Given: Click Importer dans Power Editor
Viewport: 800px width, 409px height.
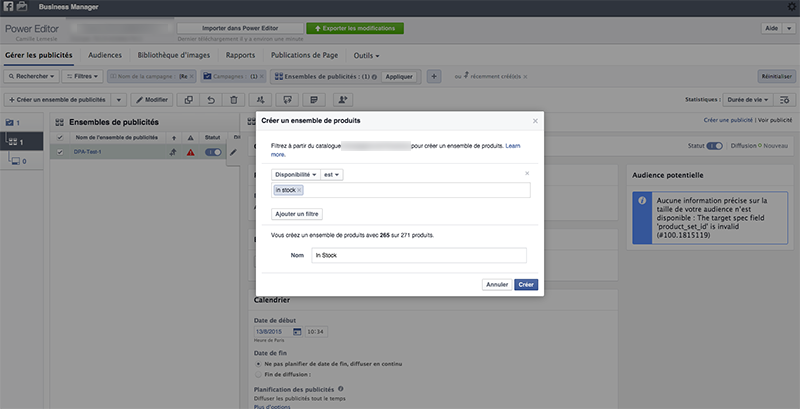Looking at the screenshot, I should click(x=240, y=28).
